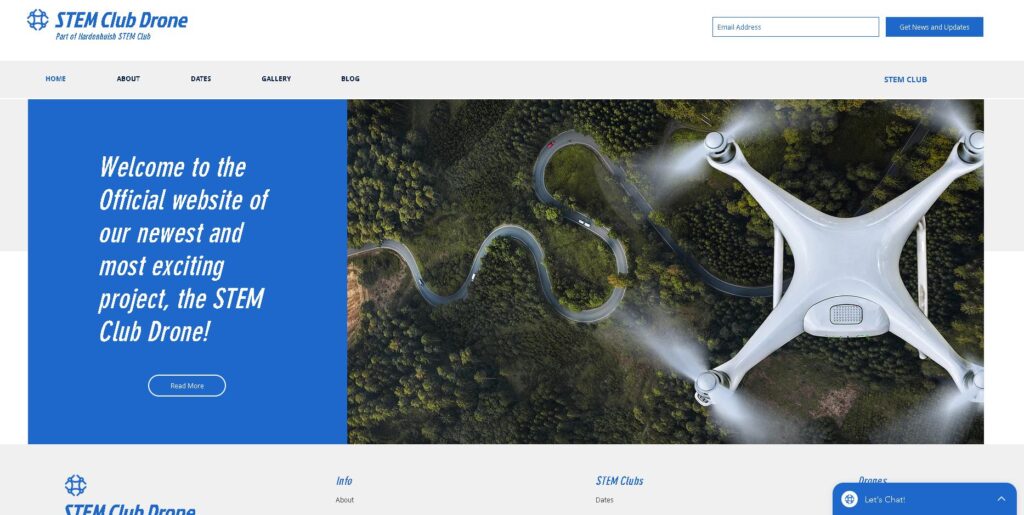Open the DATES menu item
Image resolution: width=1024 pixels, height=515 pixels.
(200, 78)
